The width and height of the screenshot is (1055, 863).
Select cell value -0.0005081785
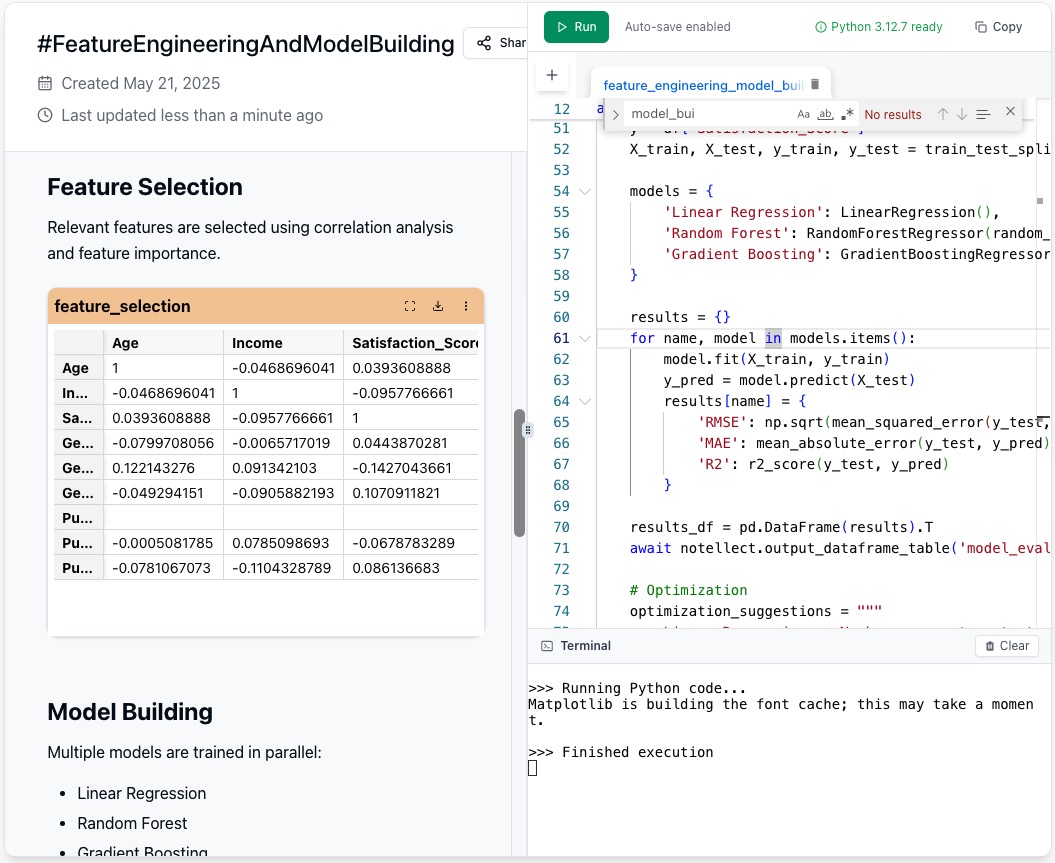[x=163, y=543]
